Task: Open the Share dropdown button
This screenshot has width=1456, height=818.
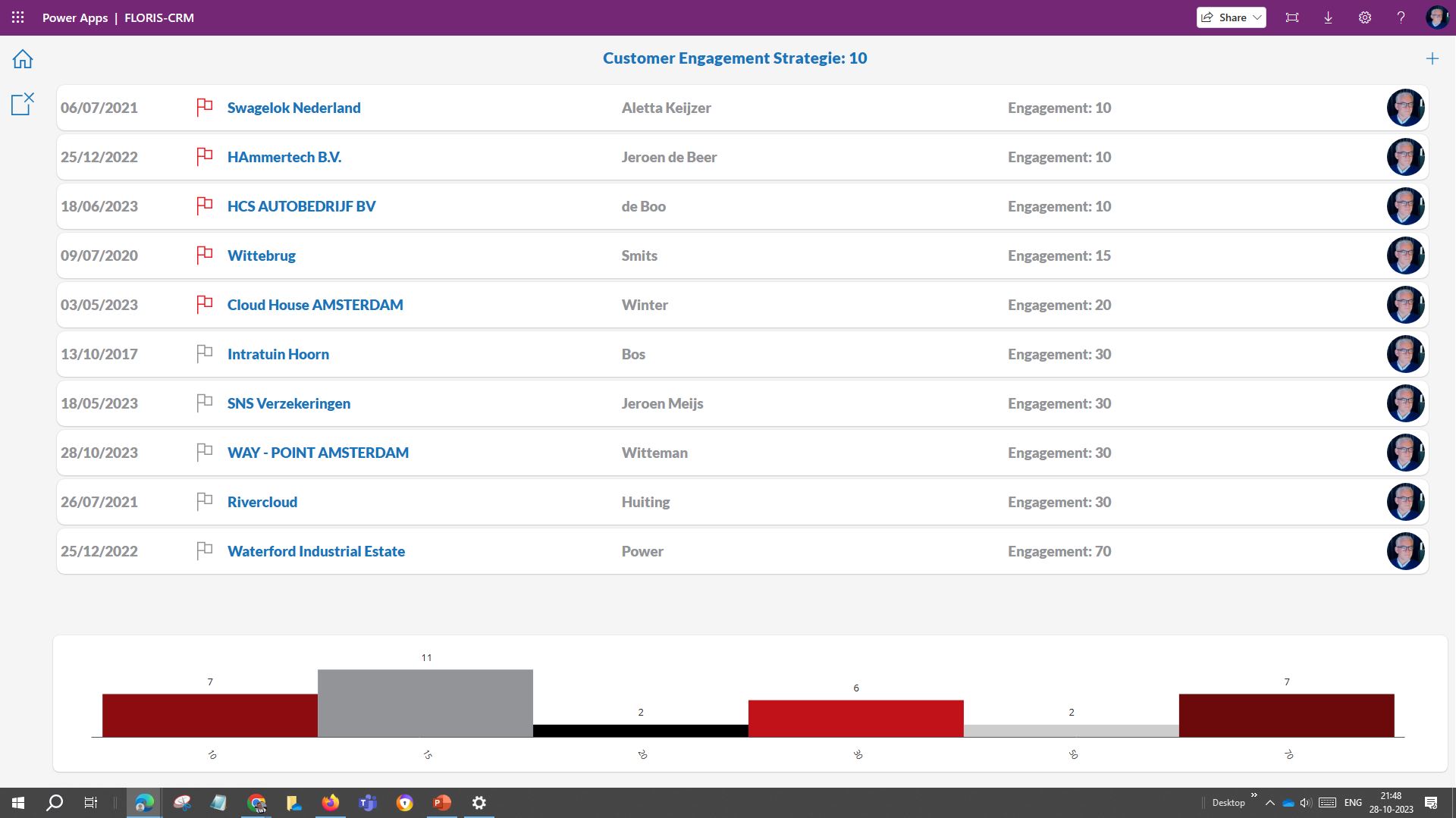Action: 1231,17
